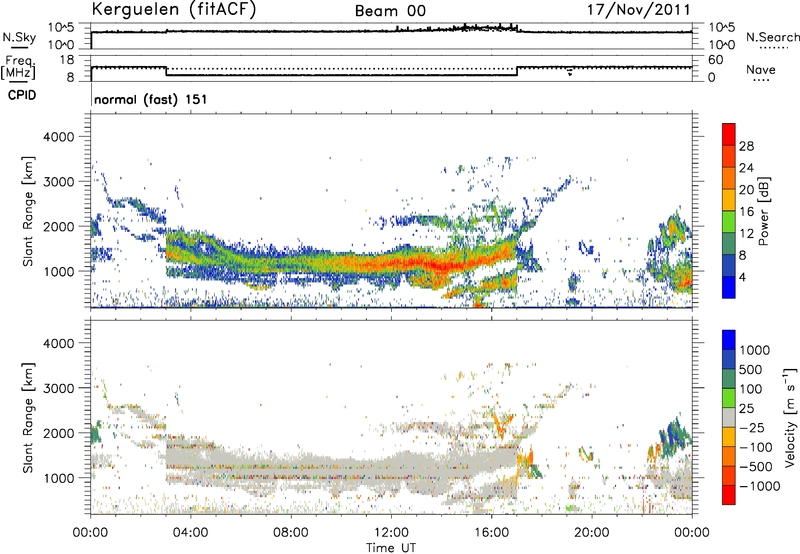Click the red bottom of the velocity colorbar
The width and height of the screenshot is (800, 554).
[729, 495]
